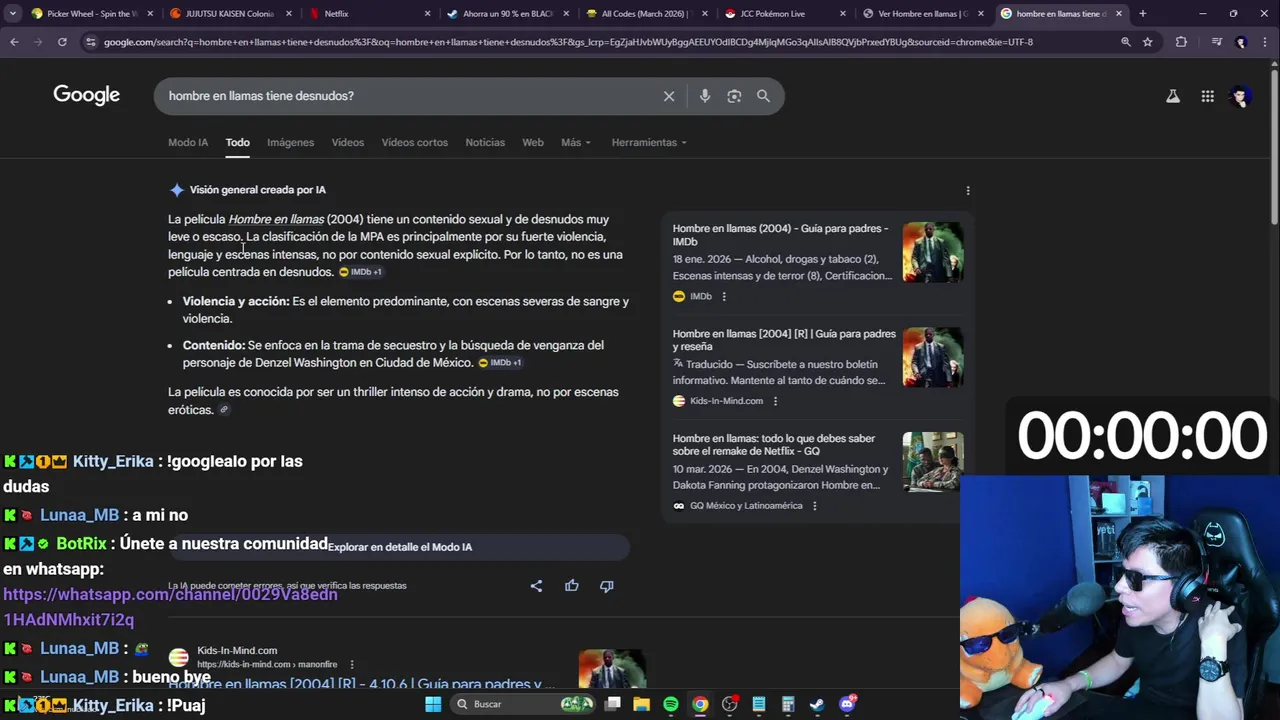1280x720 pixels.
Task: Clear the Google search box with the X
Action: pos(669,96)
